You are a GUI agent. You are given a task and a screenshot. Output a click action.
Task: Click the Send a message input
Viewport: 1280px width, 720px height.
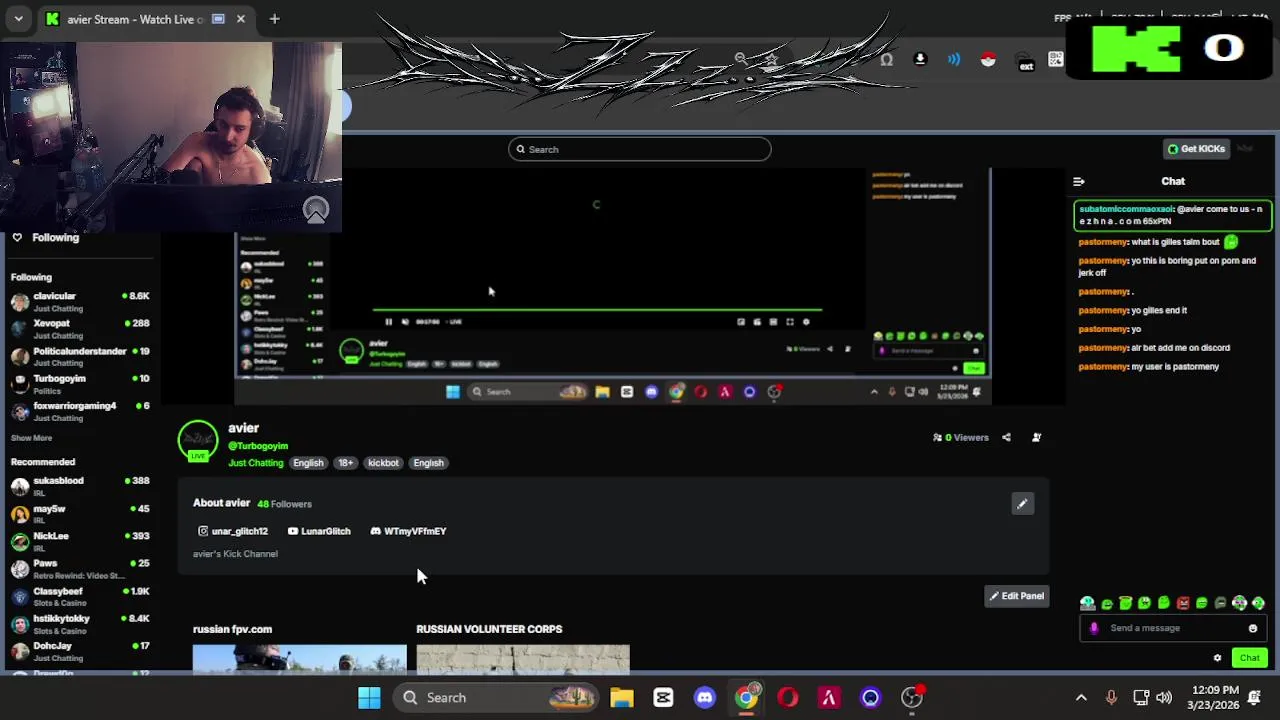1172,628
